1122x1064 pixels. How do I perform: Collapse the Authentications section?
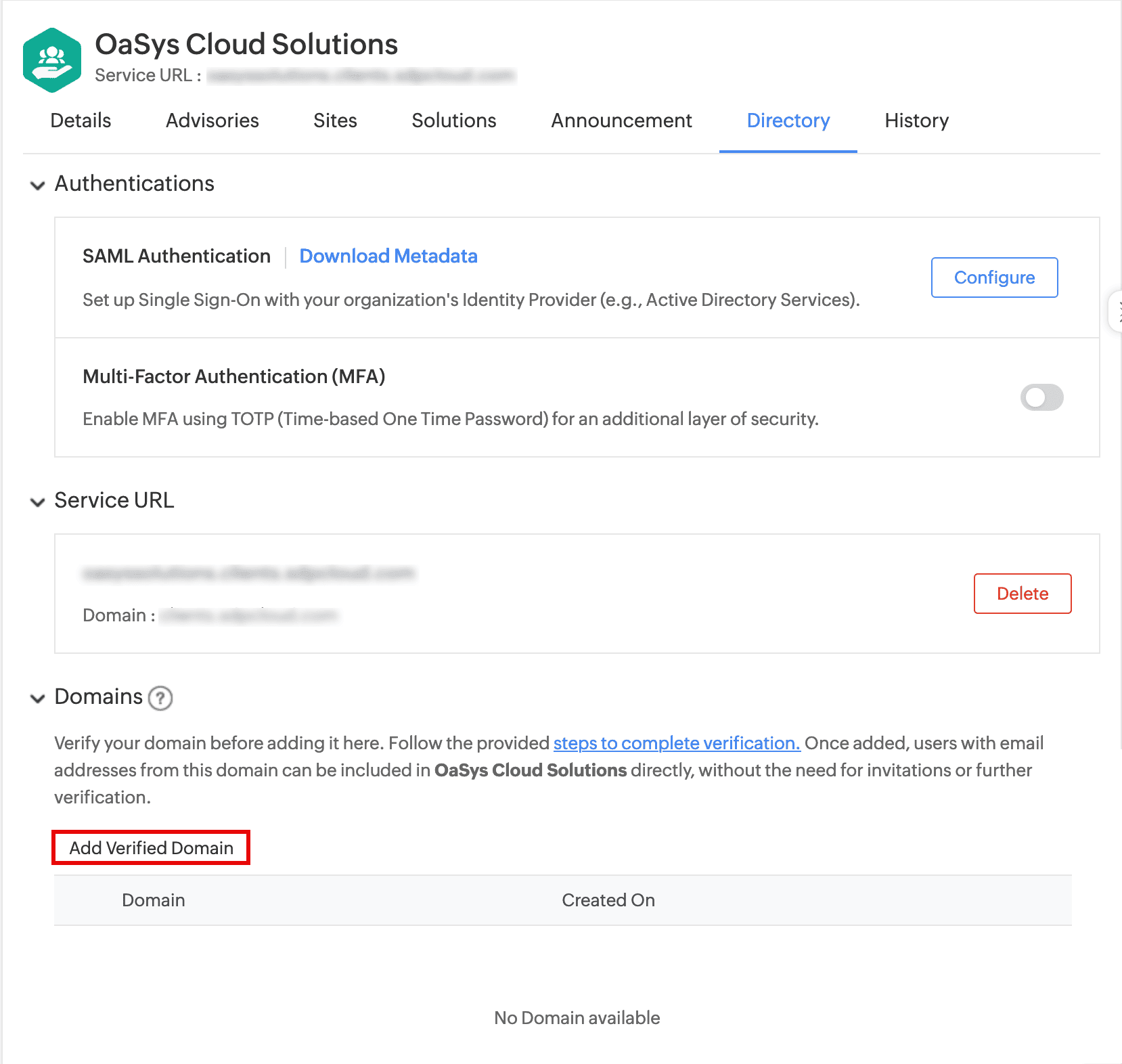pyautogui.click(x=38, y=185)
